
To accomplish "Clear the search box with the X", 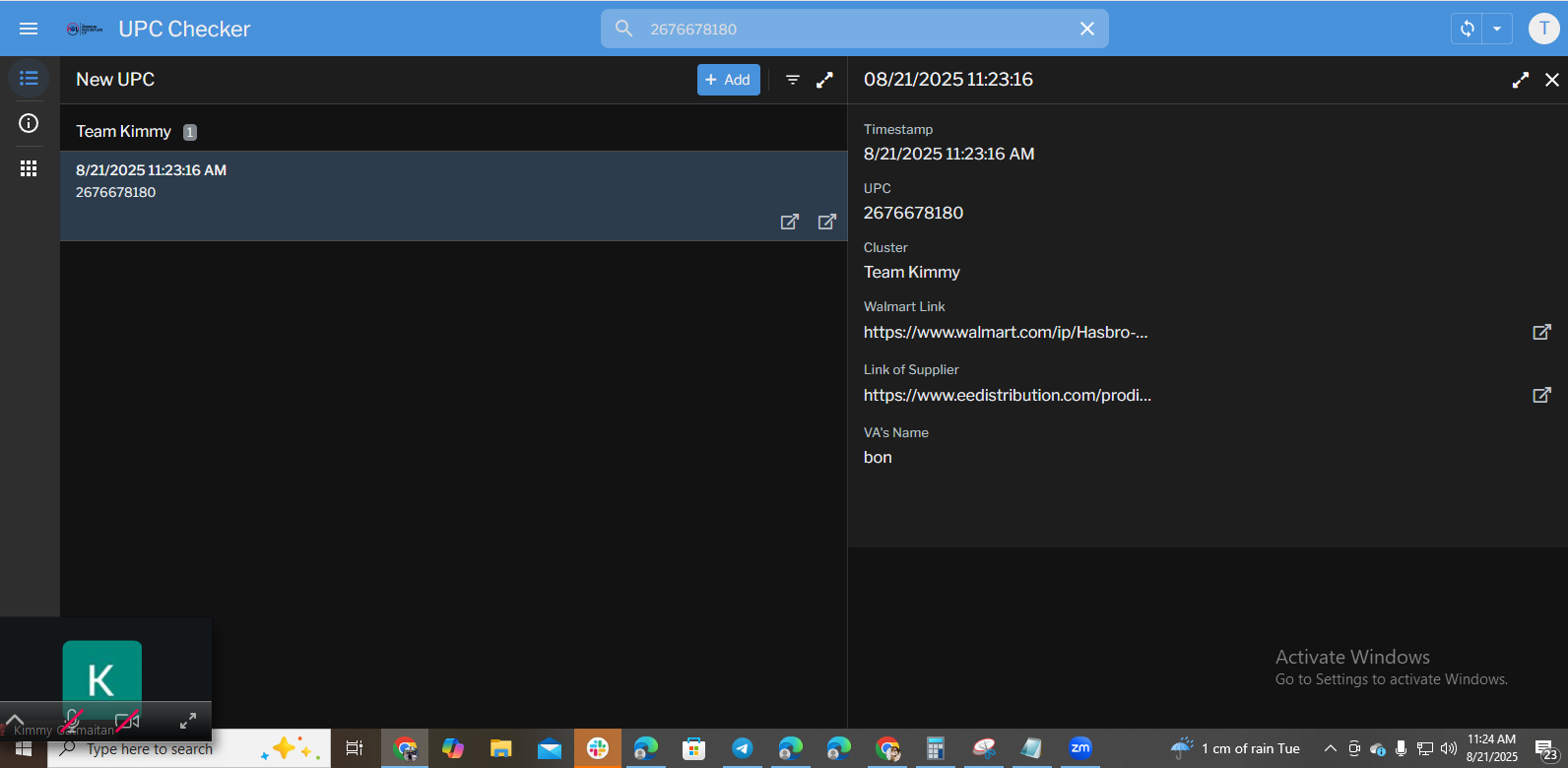I will pos(1087,29).
